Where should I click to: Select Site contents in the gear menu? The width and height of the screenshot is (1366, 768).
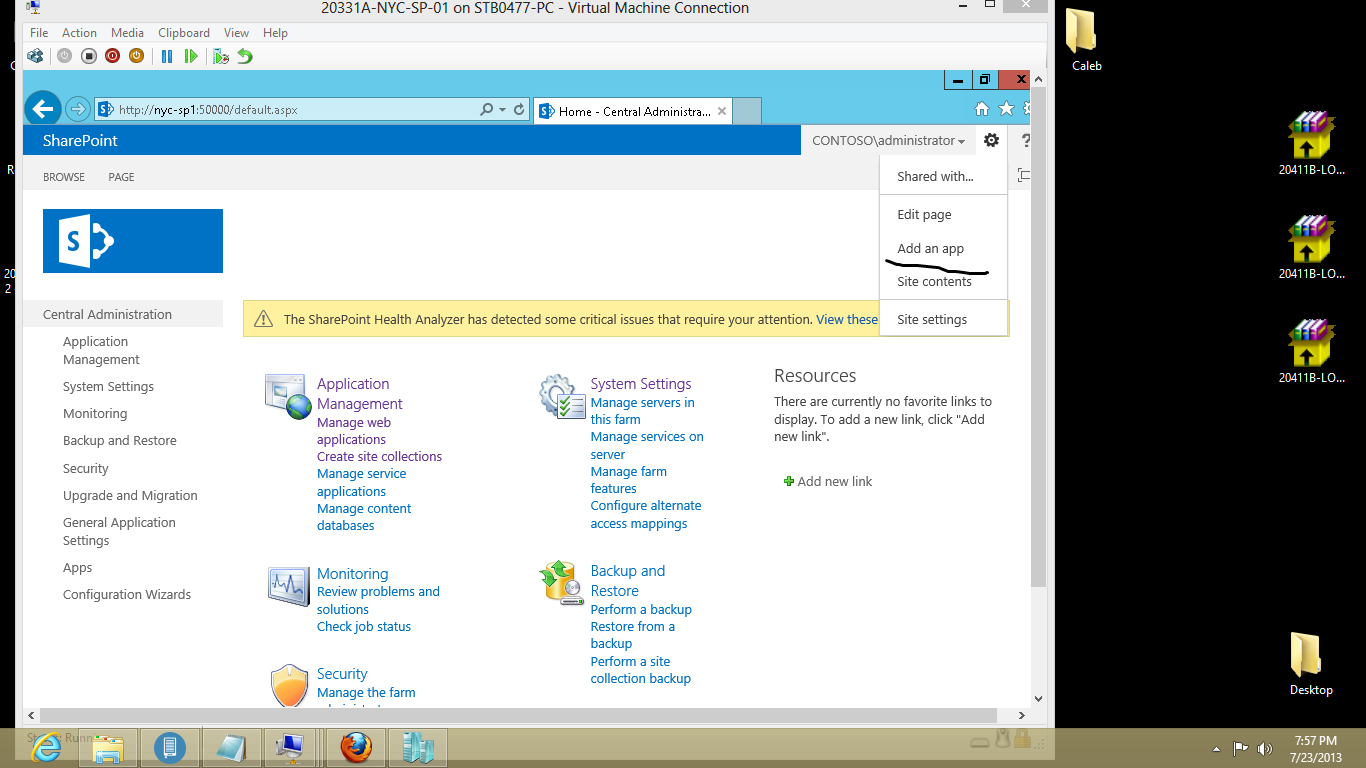(934, 281)
